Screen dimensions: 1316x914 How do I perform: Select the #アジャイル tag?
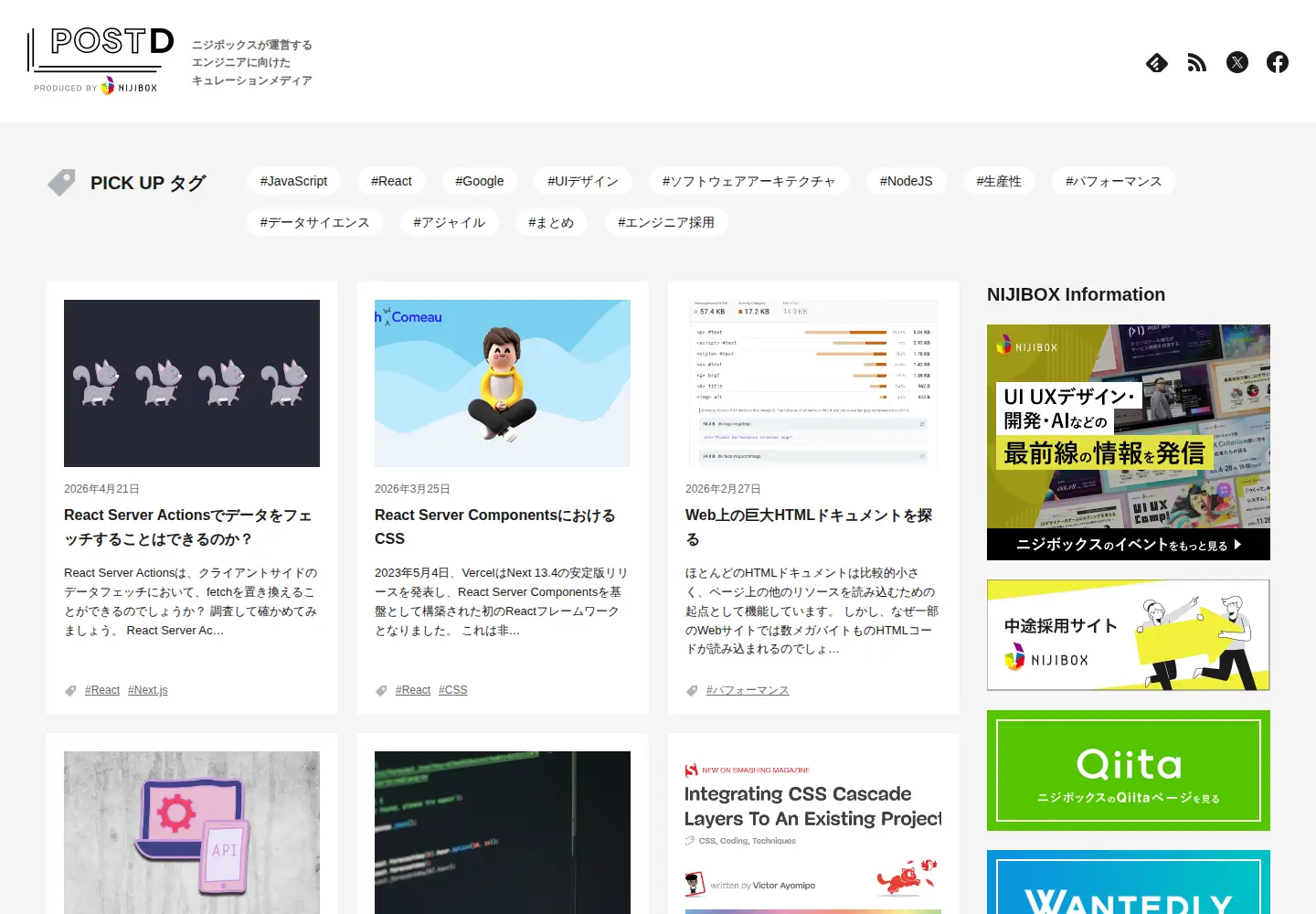449,222
